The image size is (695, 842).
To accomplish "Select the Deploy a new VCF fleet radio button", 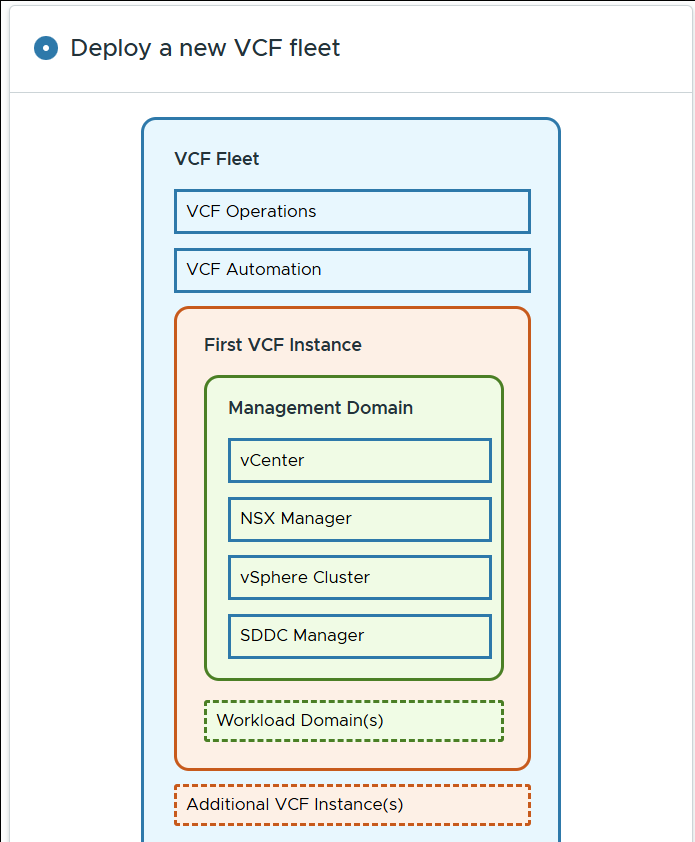I will 46,48.
